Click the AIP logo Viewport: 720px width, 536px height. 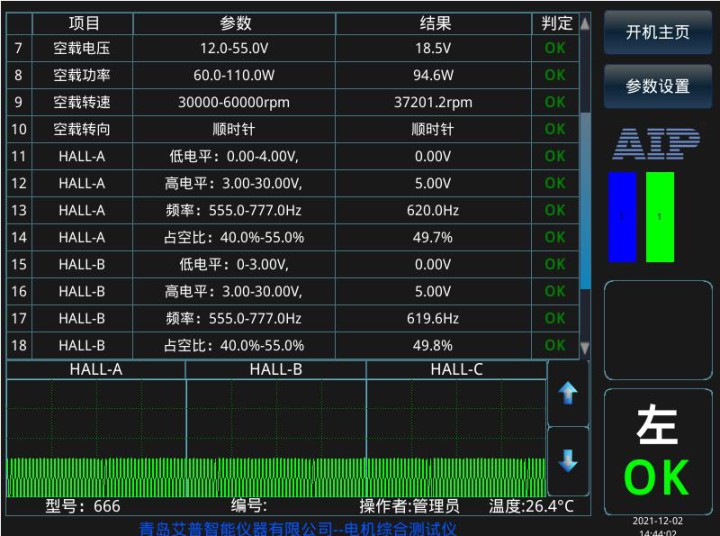point(656,145)
